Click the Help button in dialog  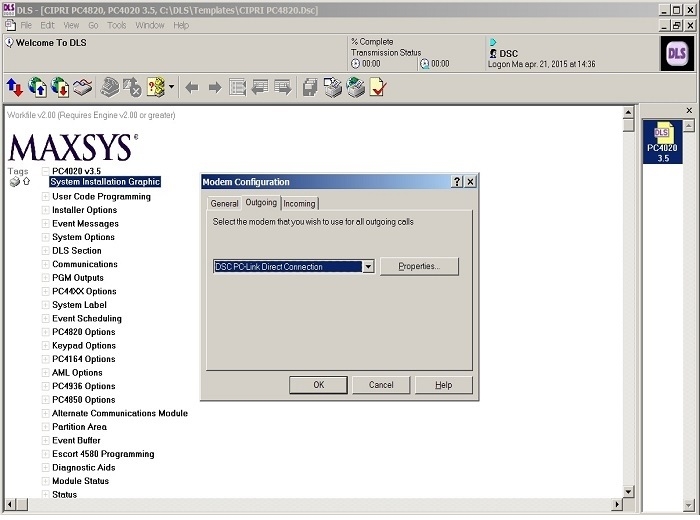443,385
